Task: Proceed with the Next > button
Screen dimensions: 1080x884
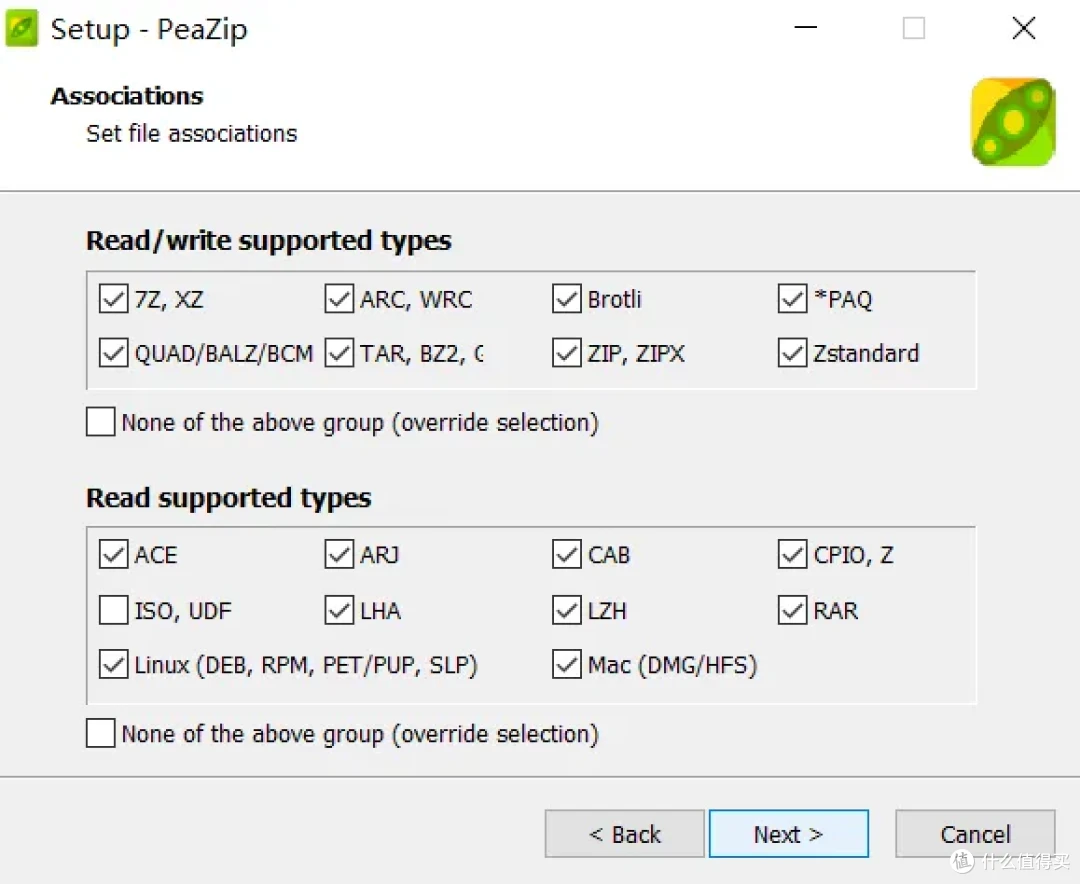Action: click(x=789, y=834)
